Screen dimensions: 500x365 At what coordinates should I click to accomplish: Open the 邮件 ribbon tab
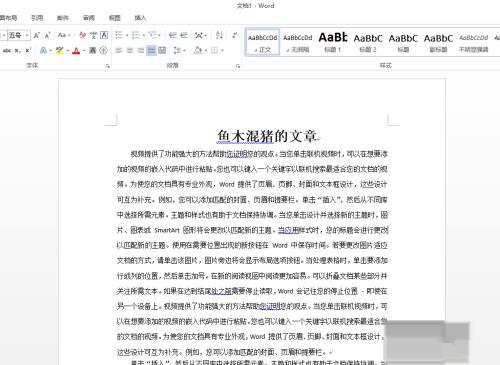pos(63,18)
